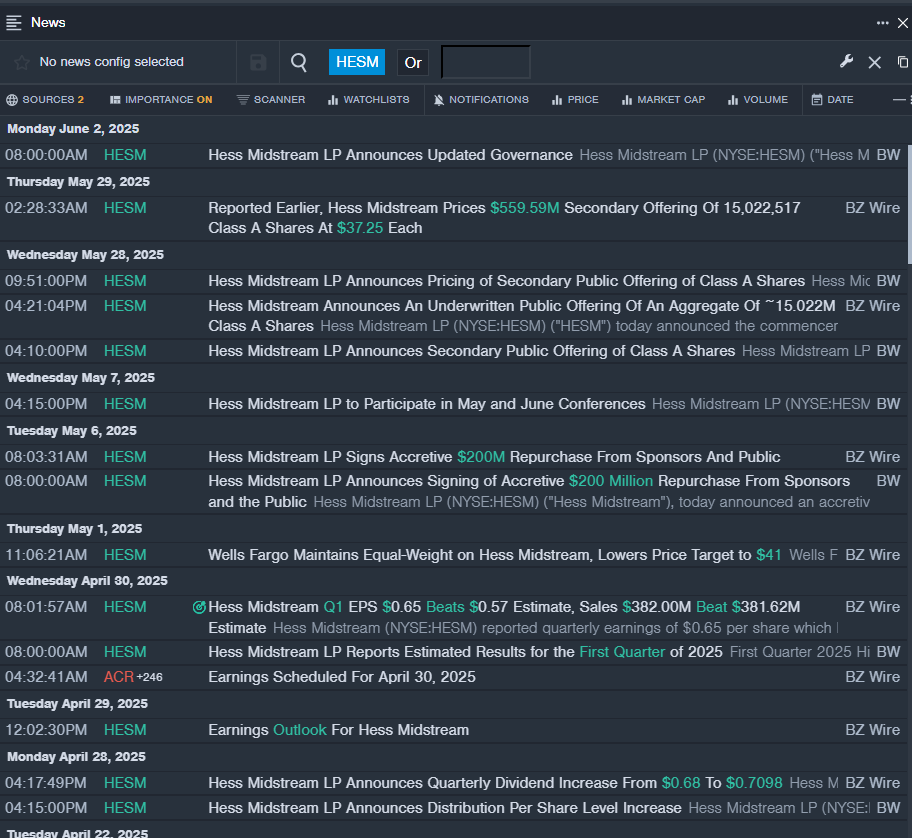Image resolution: width=912 pixels, height=838 pixels.
Task: Open headline about Updated Governance announcement
Action: click(x=390, y=155)
